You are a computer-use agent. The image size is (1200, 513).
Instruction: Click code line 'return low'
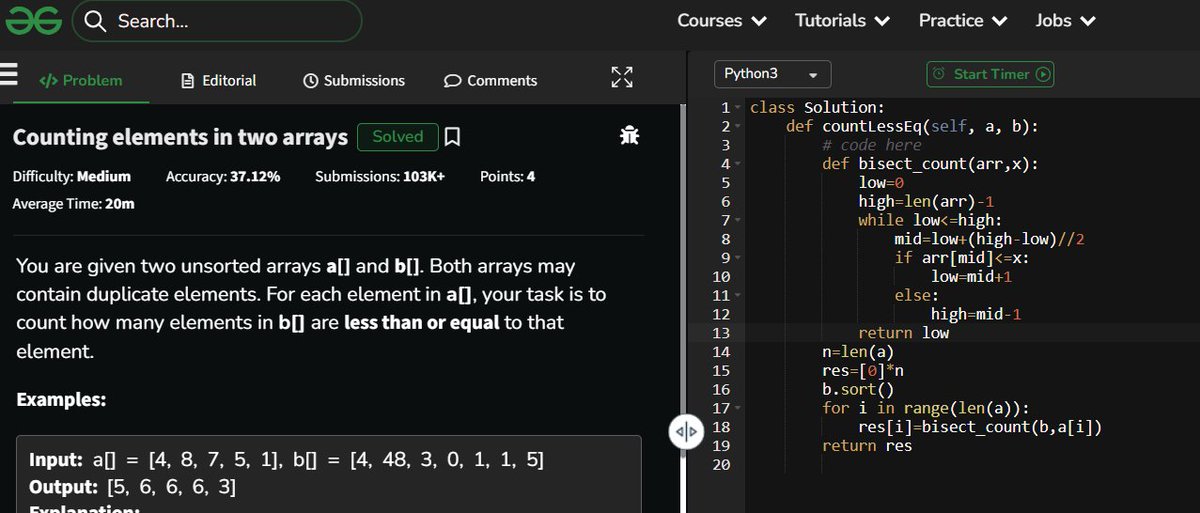point(903,333)
